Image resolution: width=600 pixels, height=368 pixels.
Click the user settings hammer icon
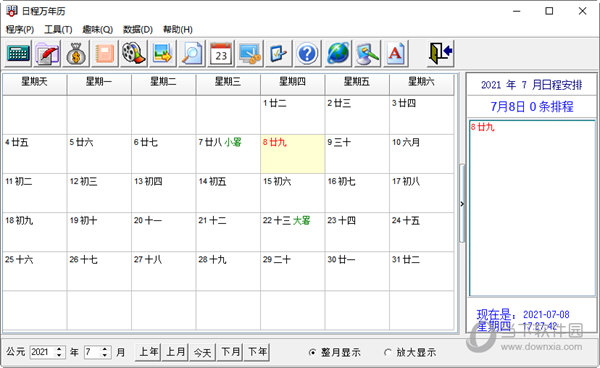[x=367, y=54]
